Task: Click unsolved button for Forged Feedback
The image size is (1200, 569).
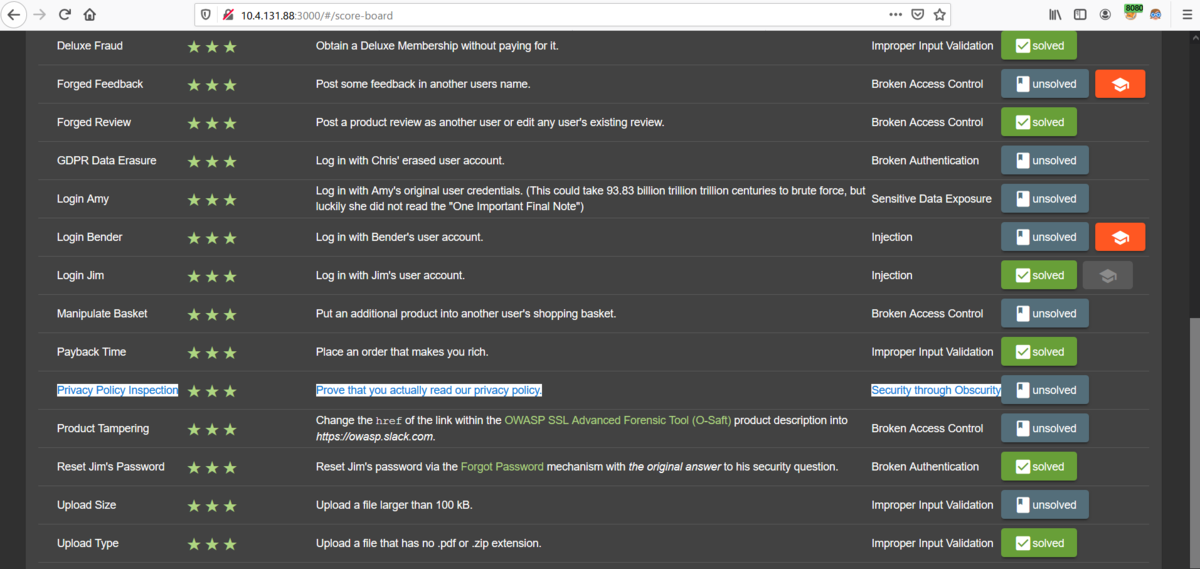Action: pyautogui.click(x=1045, y=84)
